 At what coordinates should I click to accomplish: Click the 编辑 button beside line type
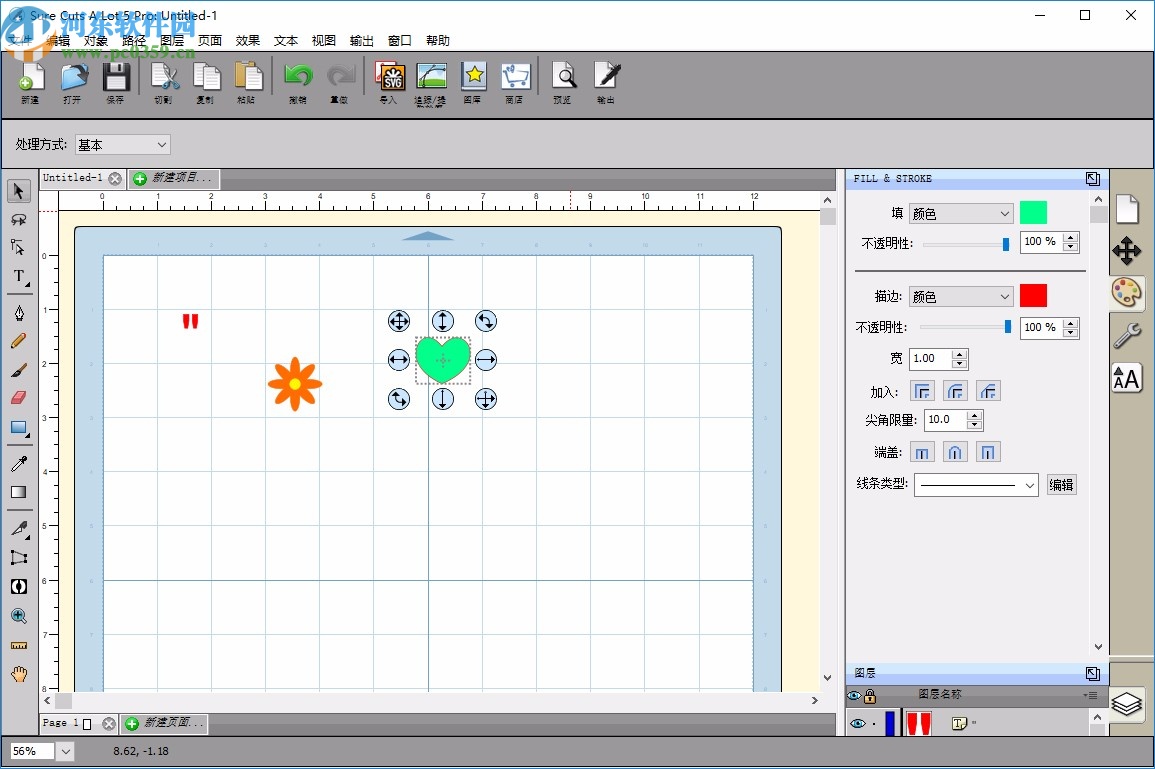1061,485
